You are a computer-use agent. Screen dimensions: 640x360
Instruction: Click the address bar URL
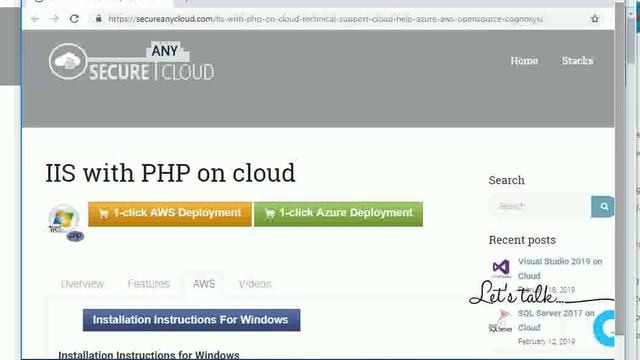325,19
